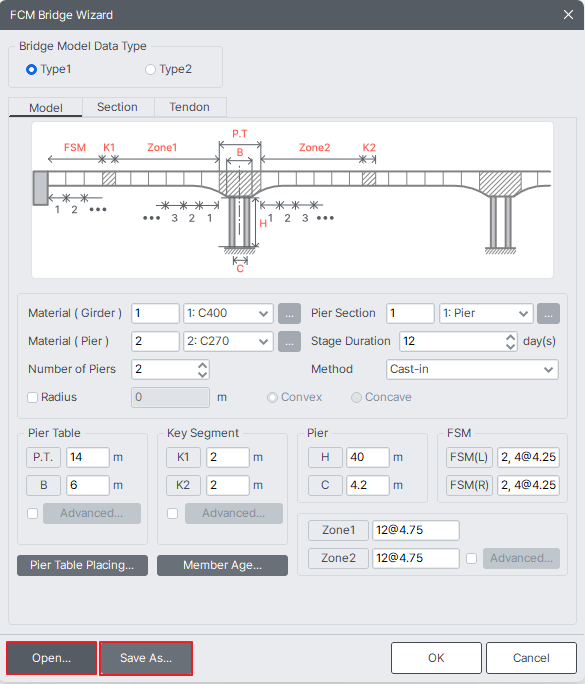Close the FCM Bridge Wizard dialog
Image resolution: width=585 pixels, height=684 pixels.
568,15
